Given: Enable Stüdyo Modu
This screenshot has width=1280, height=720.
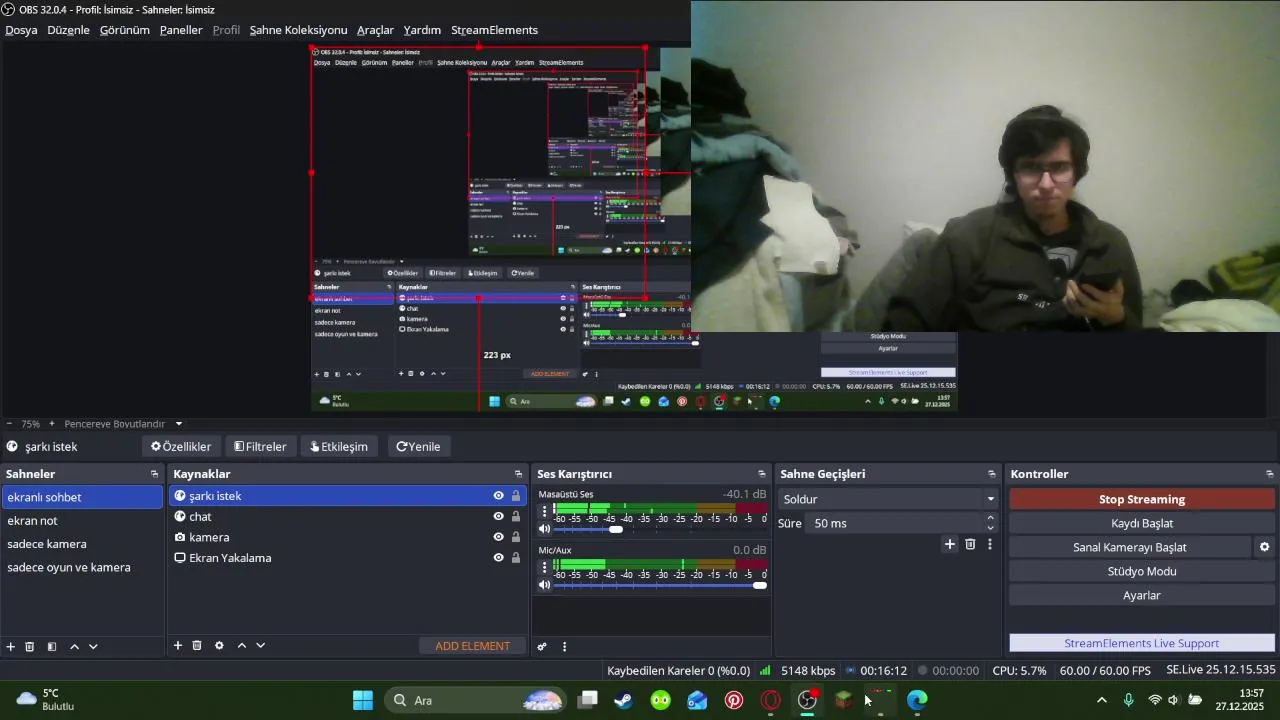Looking at the screenshot, I should click(1142, 571).
